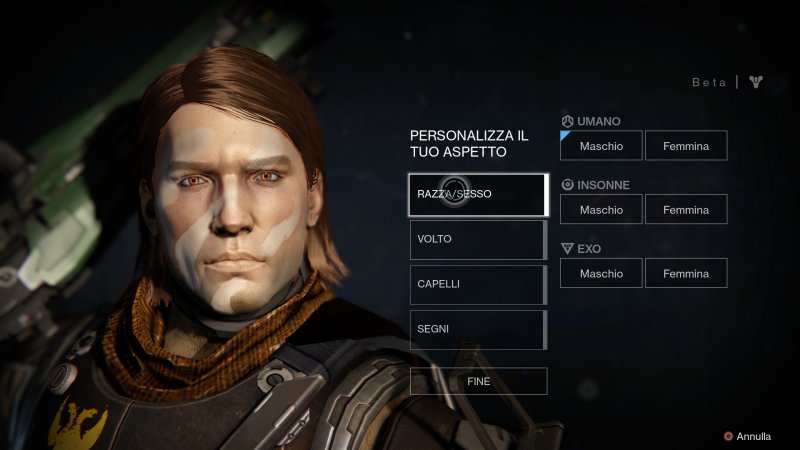Click the Destiny tricorn logo icon
Viewport: 800px width, 450px height.
pyautogui.click(x=756, y=82)
